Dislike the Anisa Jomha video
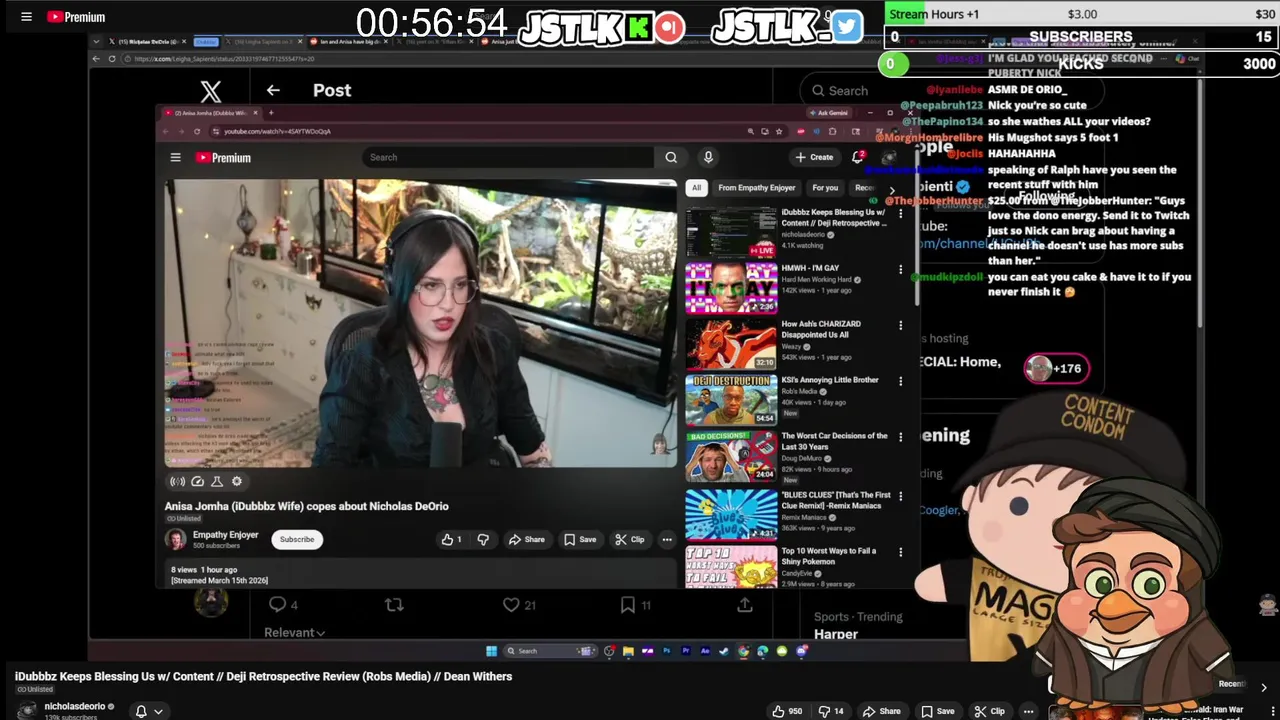 pyautogui.click(x=483, y=539)
